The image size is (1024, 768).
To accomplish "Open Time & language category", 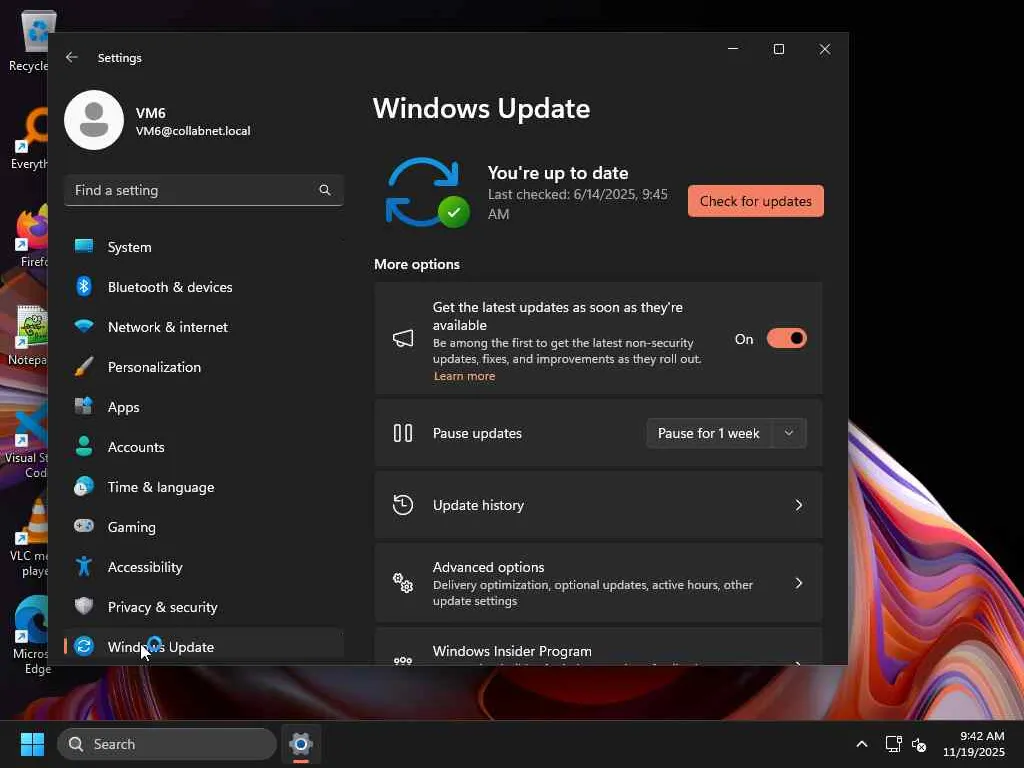I will (x=204, y=487).
